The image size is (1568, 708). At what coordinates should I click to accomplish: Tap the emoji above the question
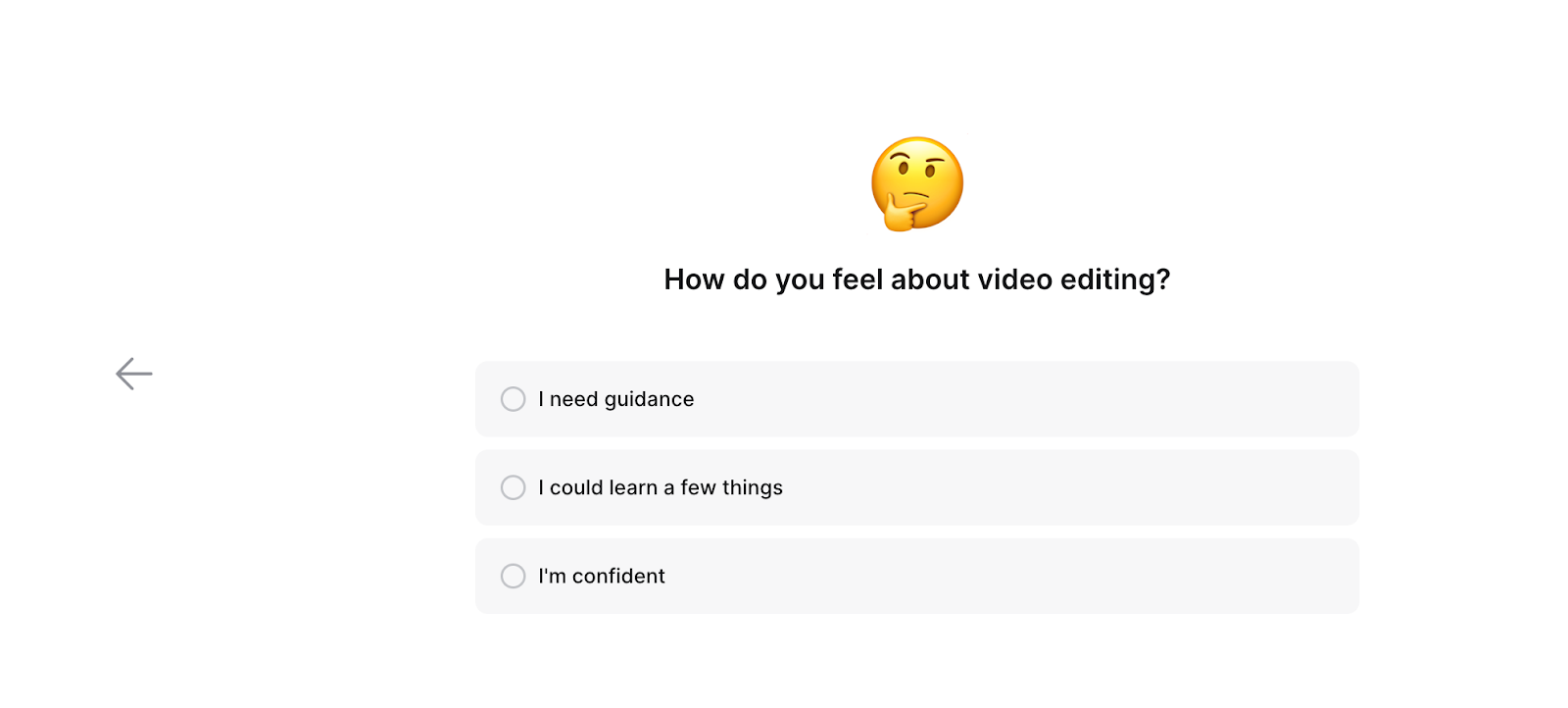click(x=915, y=183)
